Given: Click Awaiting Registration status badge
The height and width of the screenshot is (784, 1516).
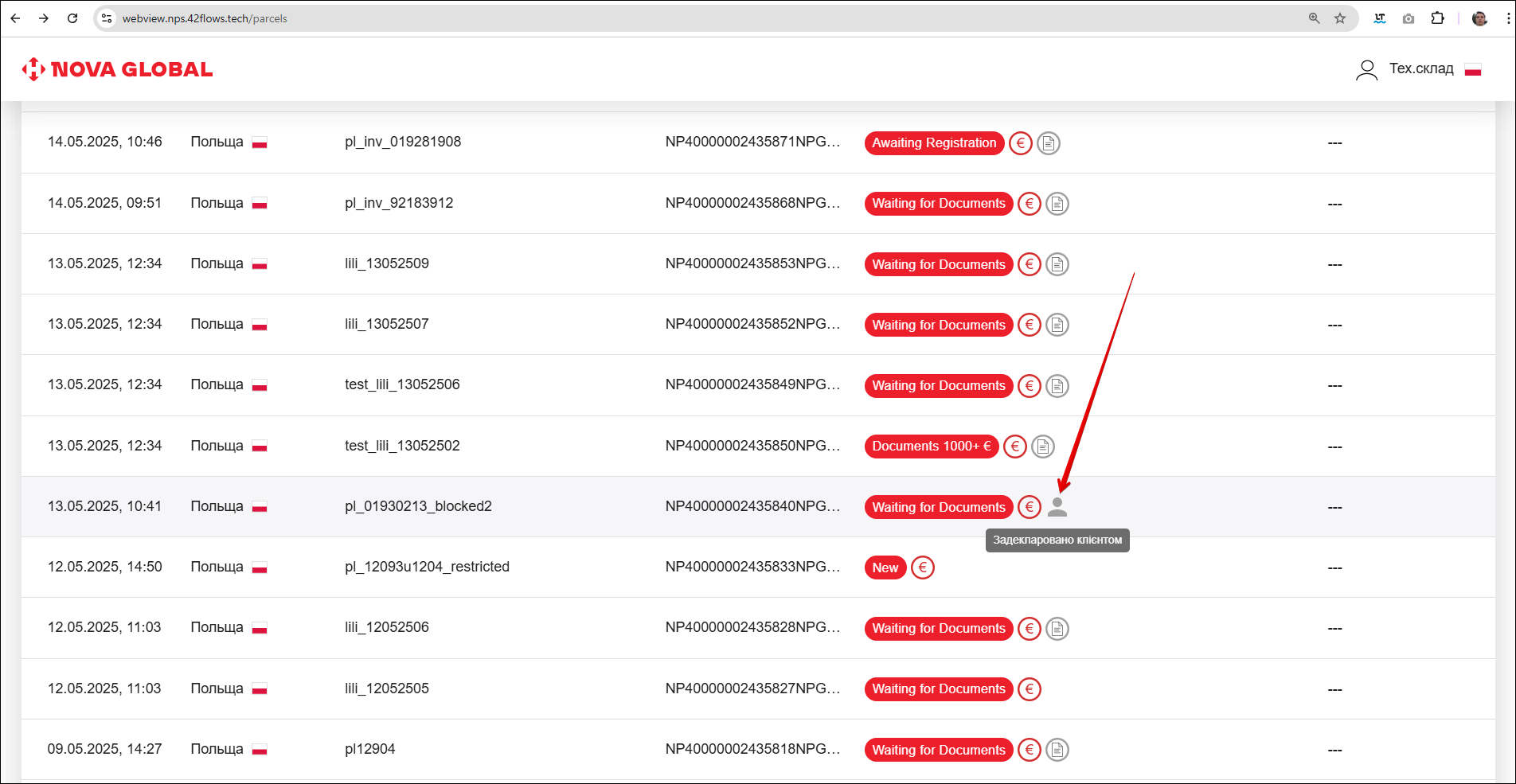Looking at the screenshot, I should tap(933, 143).
